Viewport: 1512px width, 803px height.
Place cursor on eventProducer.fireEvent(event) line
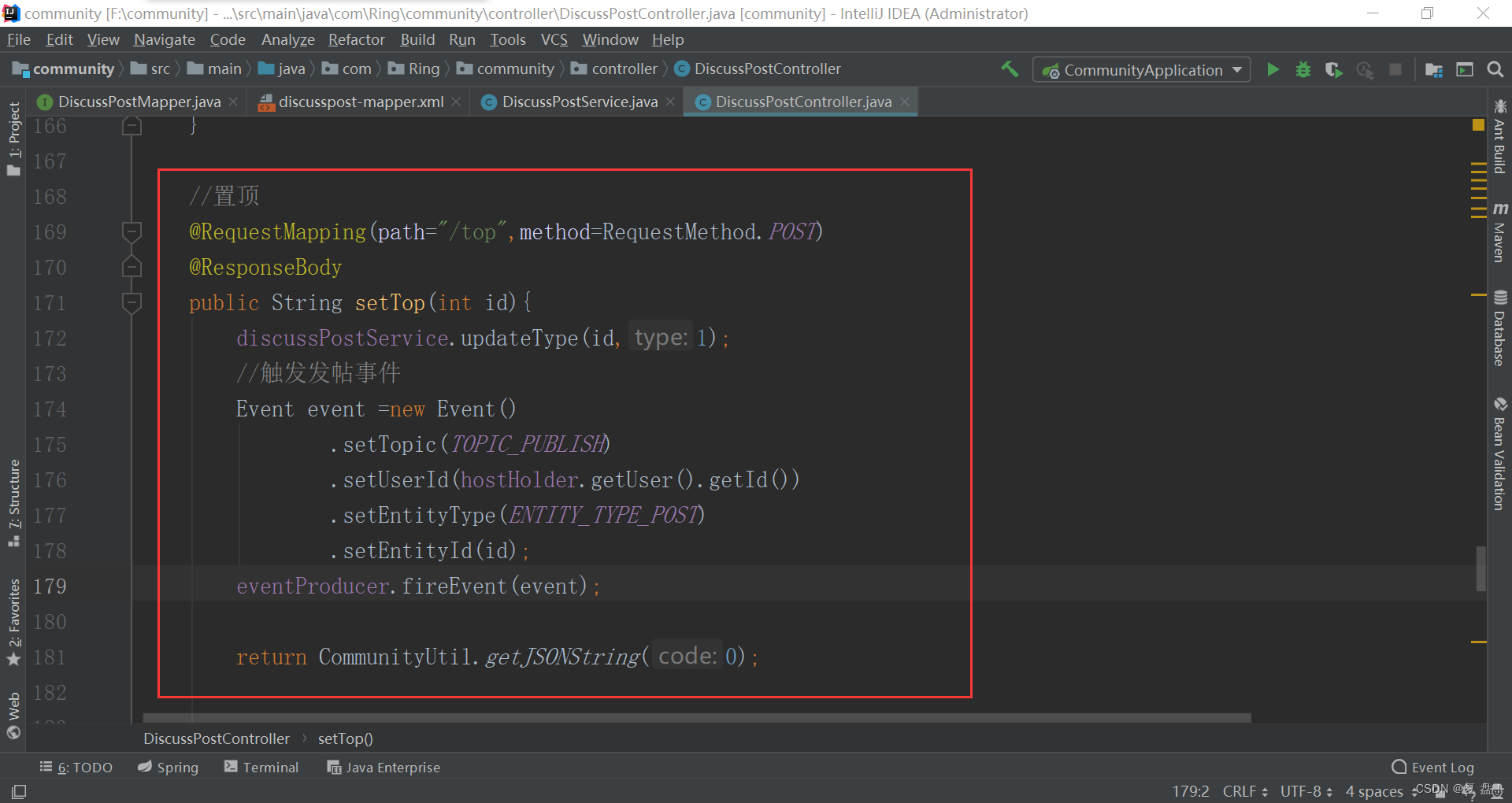point(417,587)
